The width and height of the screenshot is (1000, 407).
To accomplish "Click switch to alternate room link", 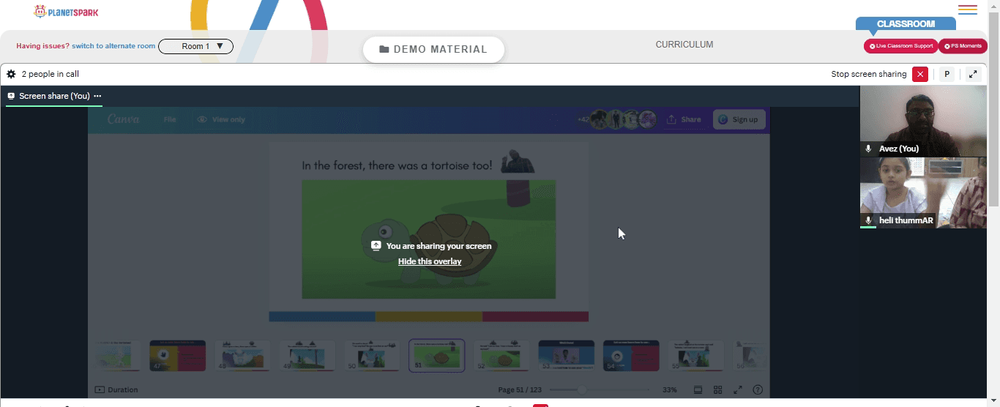I will (x=114, y=46).
